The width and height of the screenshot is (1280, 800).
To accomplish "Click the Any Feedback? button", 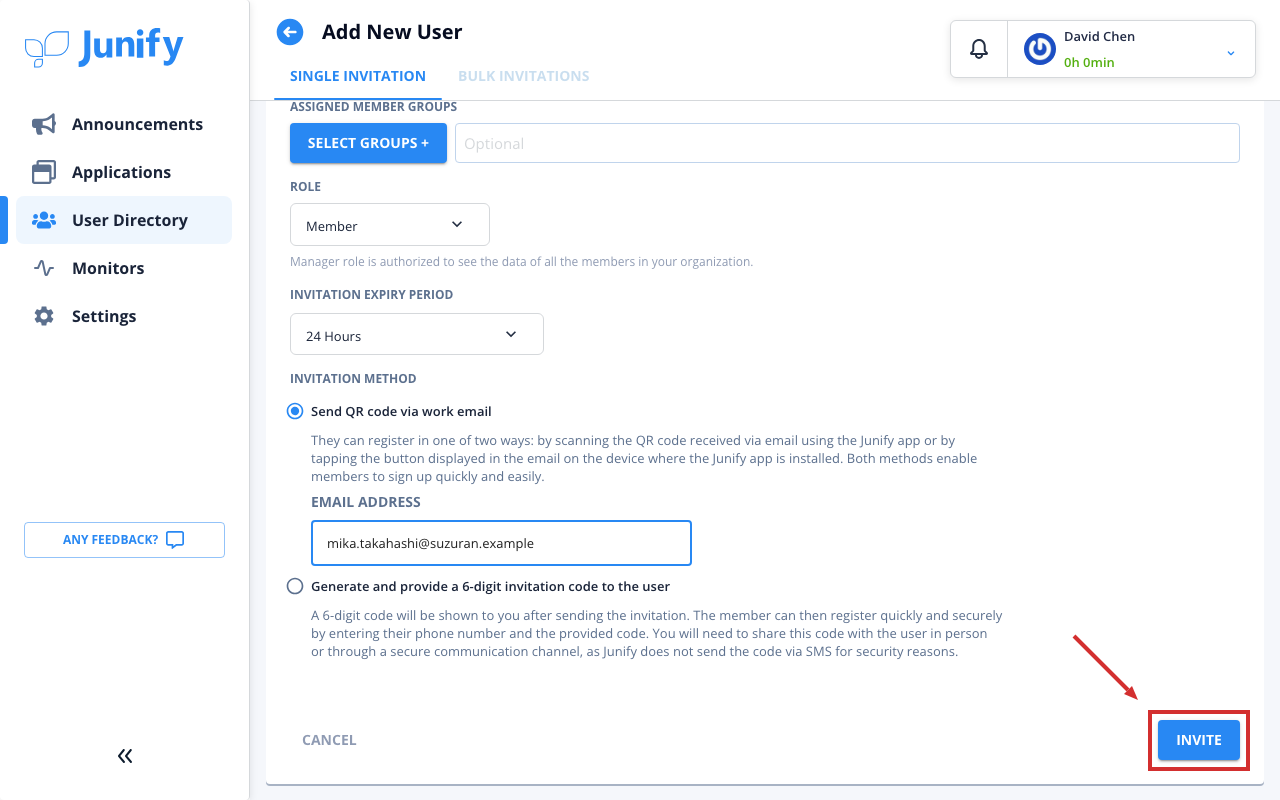I will 124,540.
